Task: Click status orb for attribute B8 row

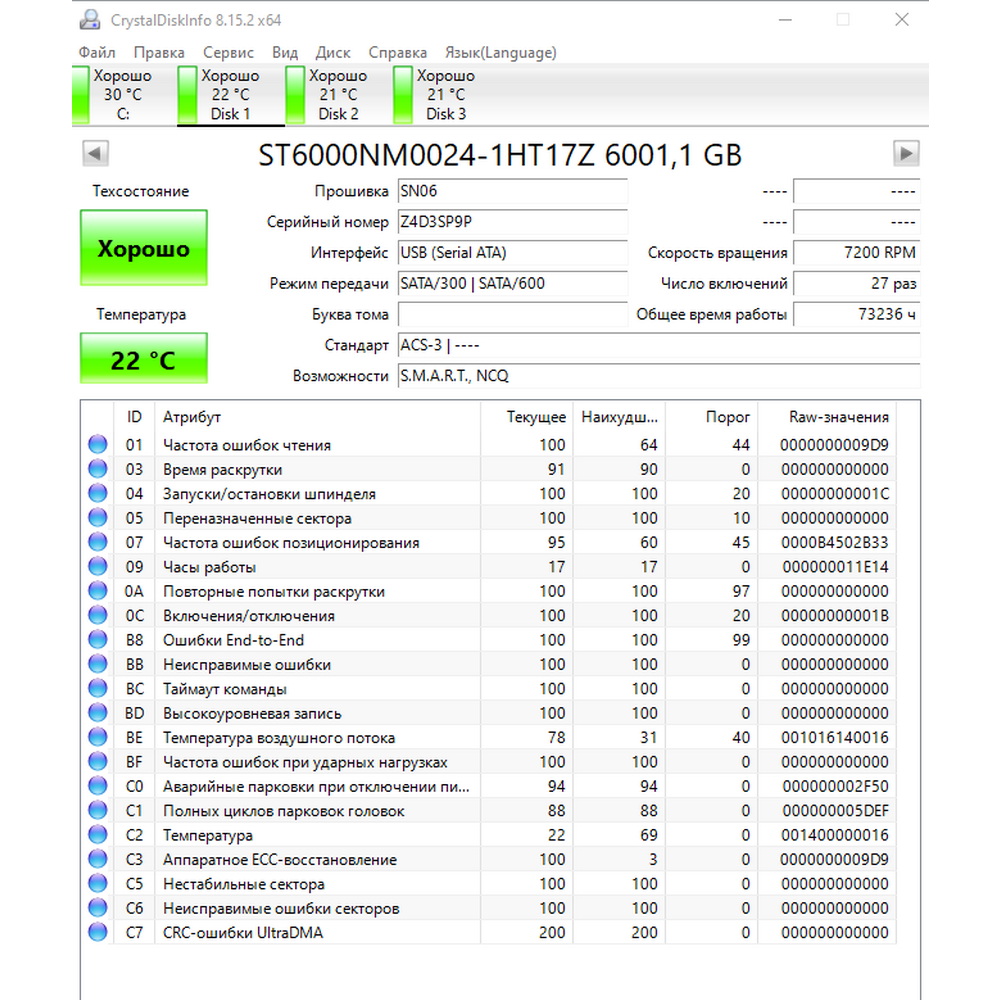Action: 98,639
